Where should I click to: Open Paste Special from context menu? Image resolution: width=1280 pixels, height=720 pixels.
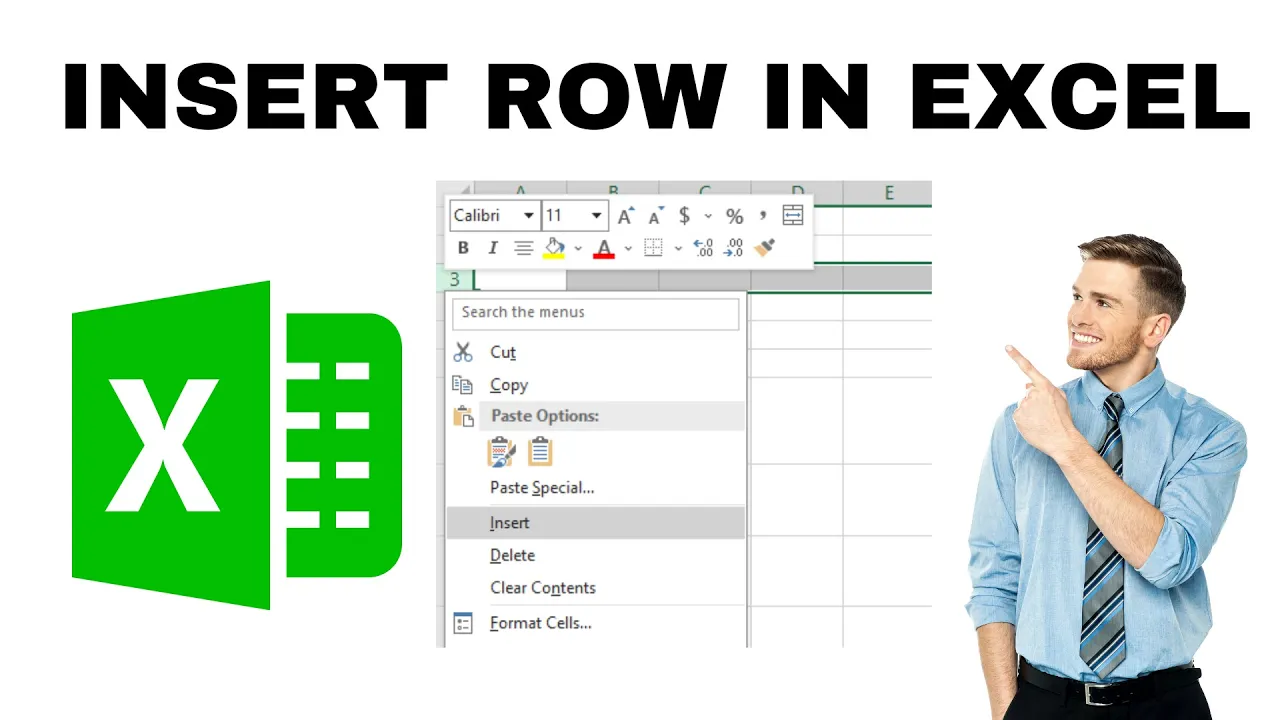pos(596,488)
